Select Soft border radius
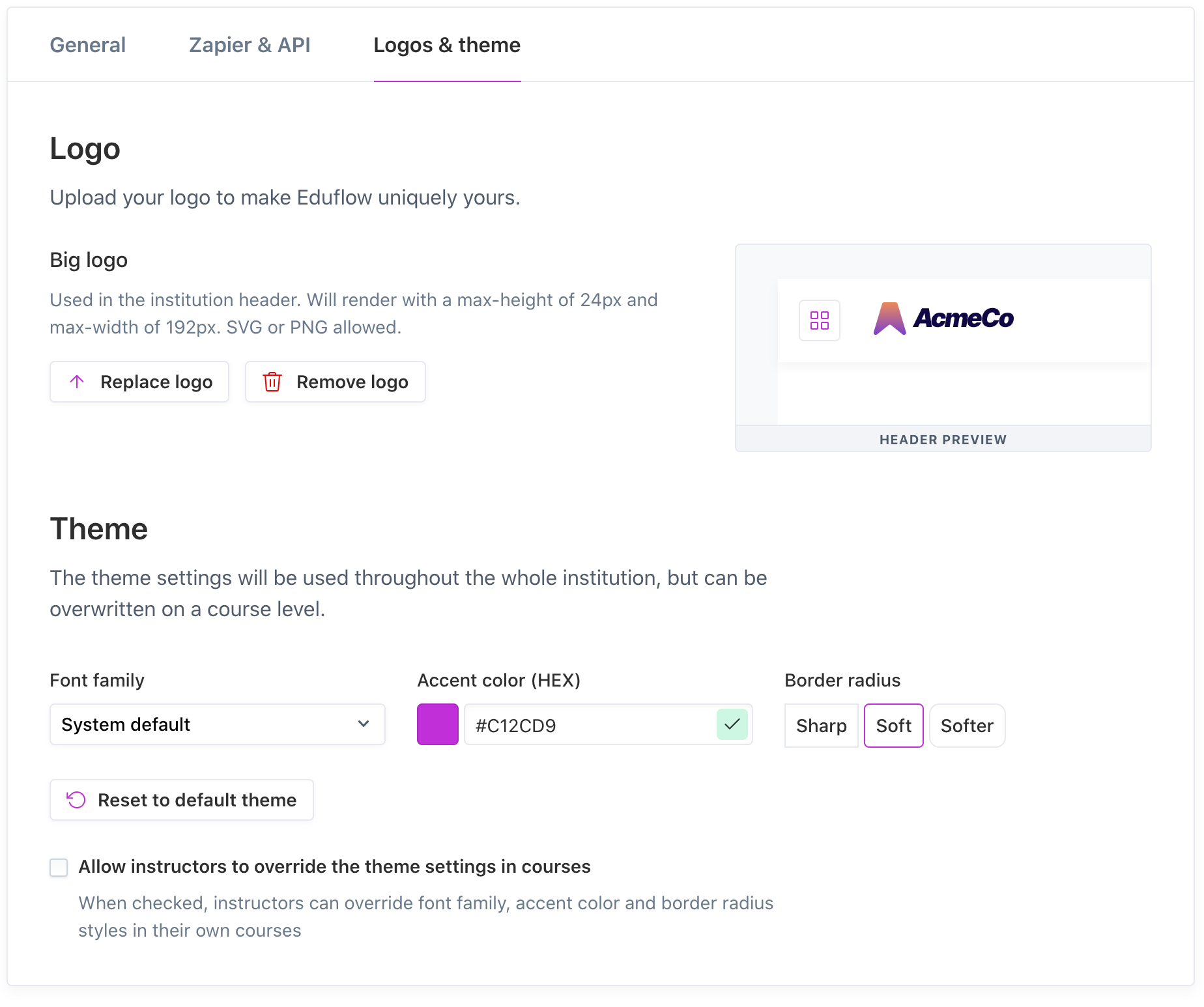Screen dimensions: 1204x1007 [894, 726]
